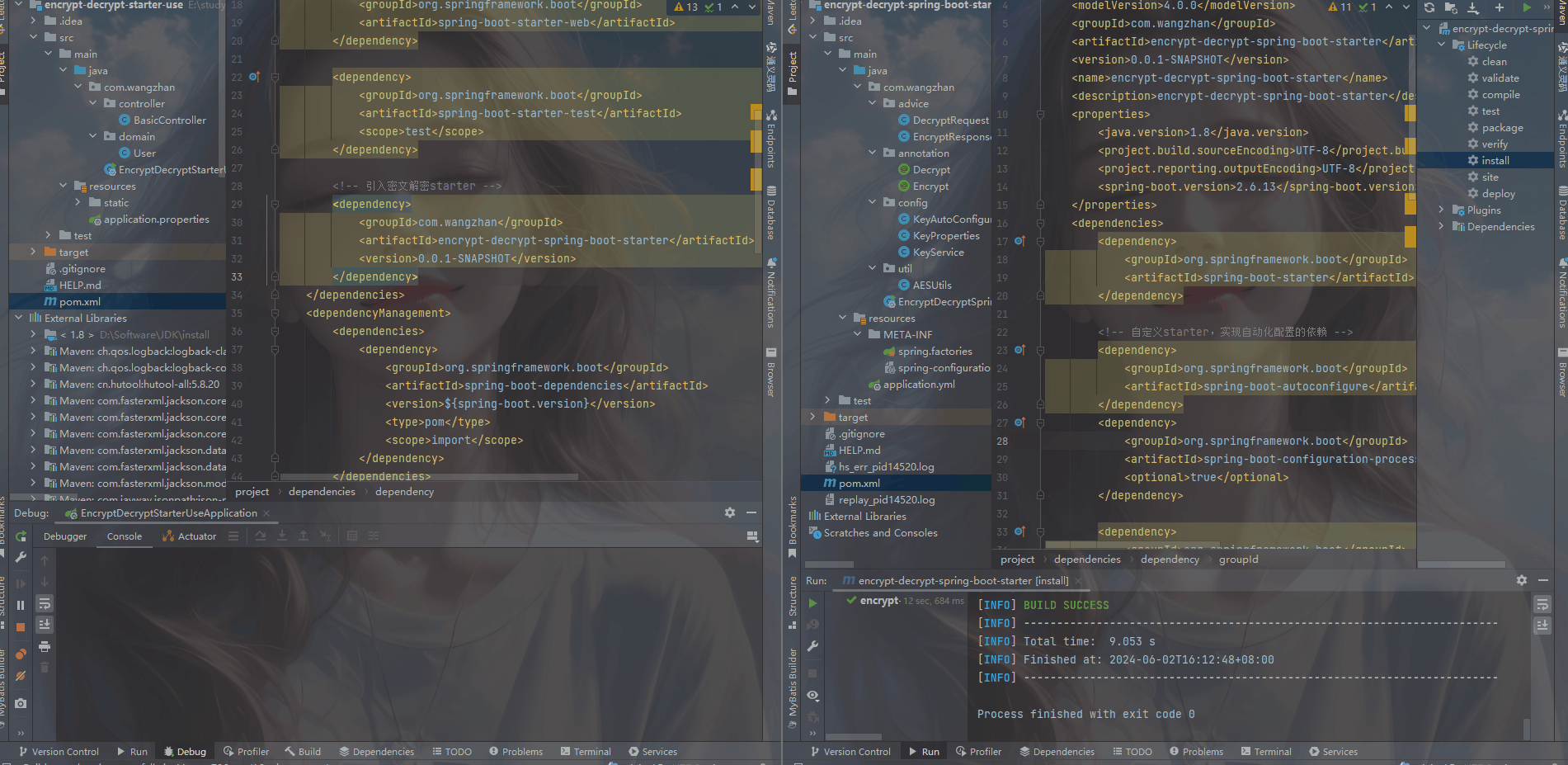This screenshot has width=1568, height=765.
Task: Toggle the Database tool window in starter-use window
Action: tap(771, 213)
